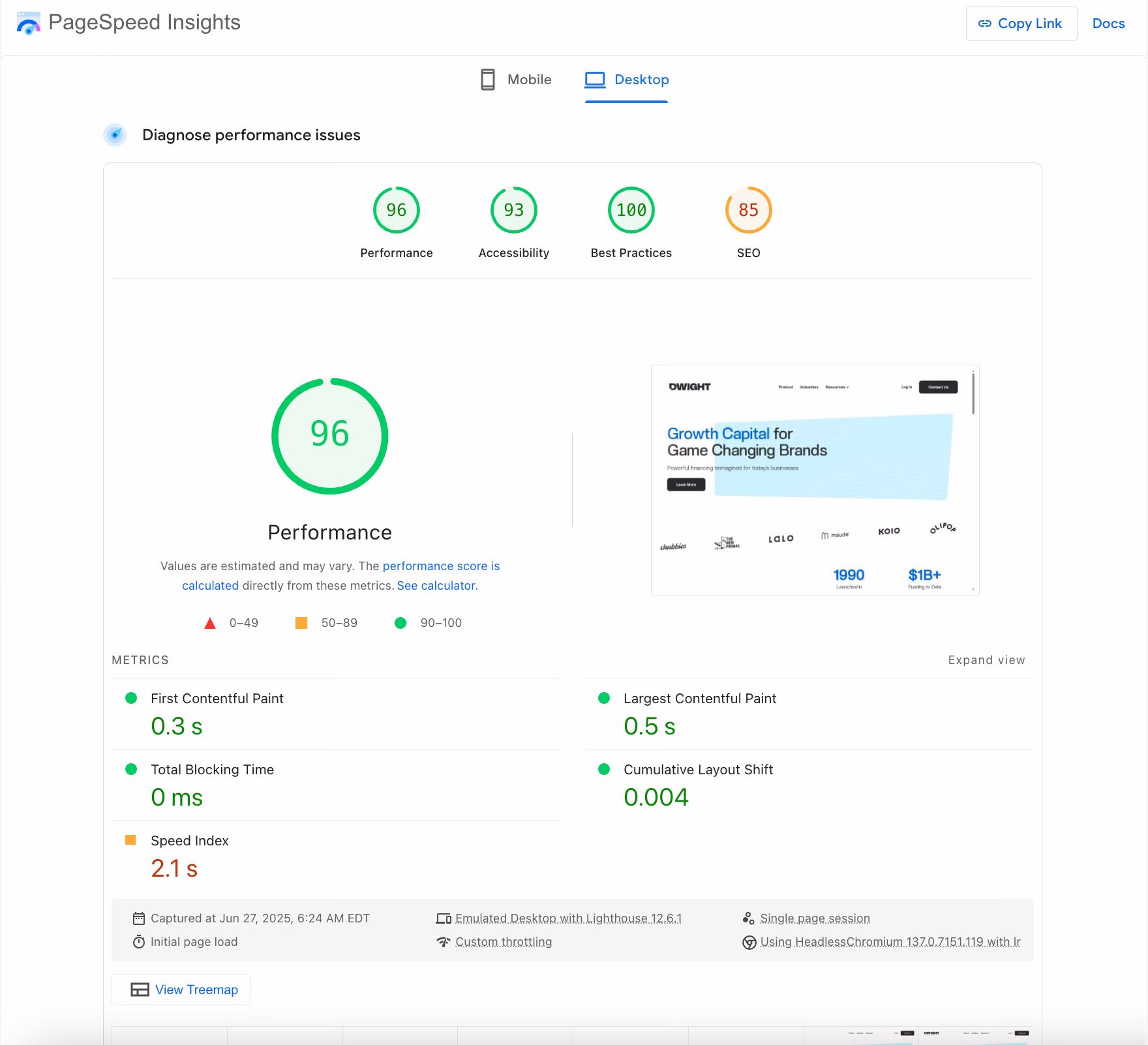Click the devices icon beside Emulated Desktop
The width and height of the screenshot is (1148, 1045).
(444, 918)
